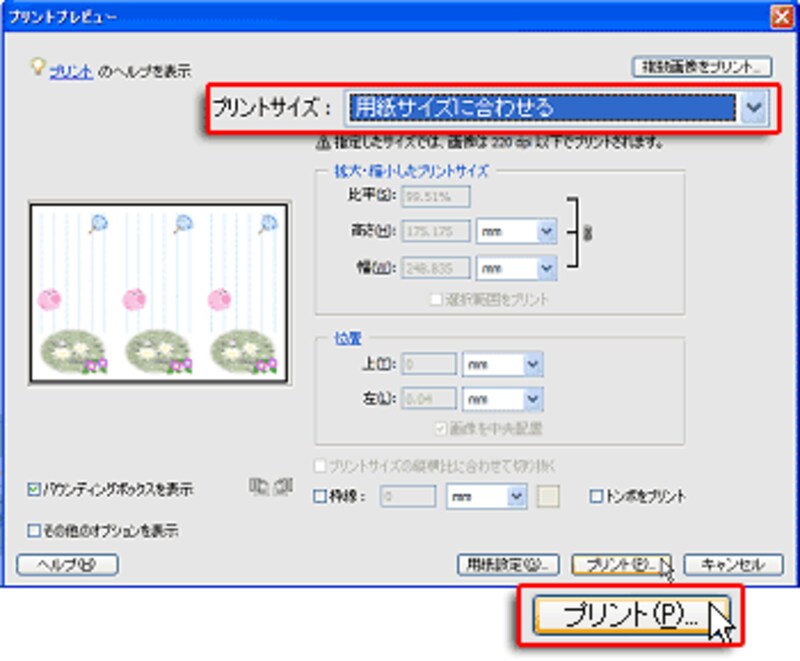Check the その他のオプションを表示 checkbox

[x=34, y=530]
